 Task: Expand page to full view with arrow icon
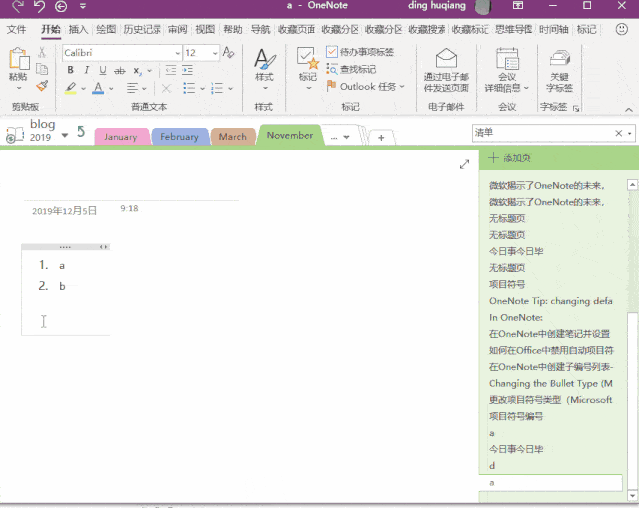pos(464,164)
